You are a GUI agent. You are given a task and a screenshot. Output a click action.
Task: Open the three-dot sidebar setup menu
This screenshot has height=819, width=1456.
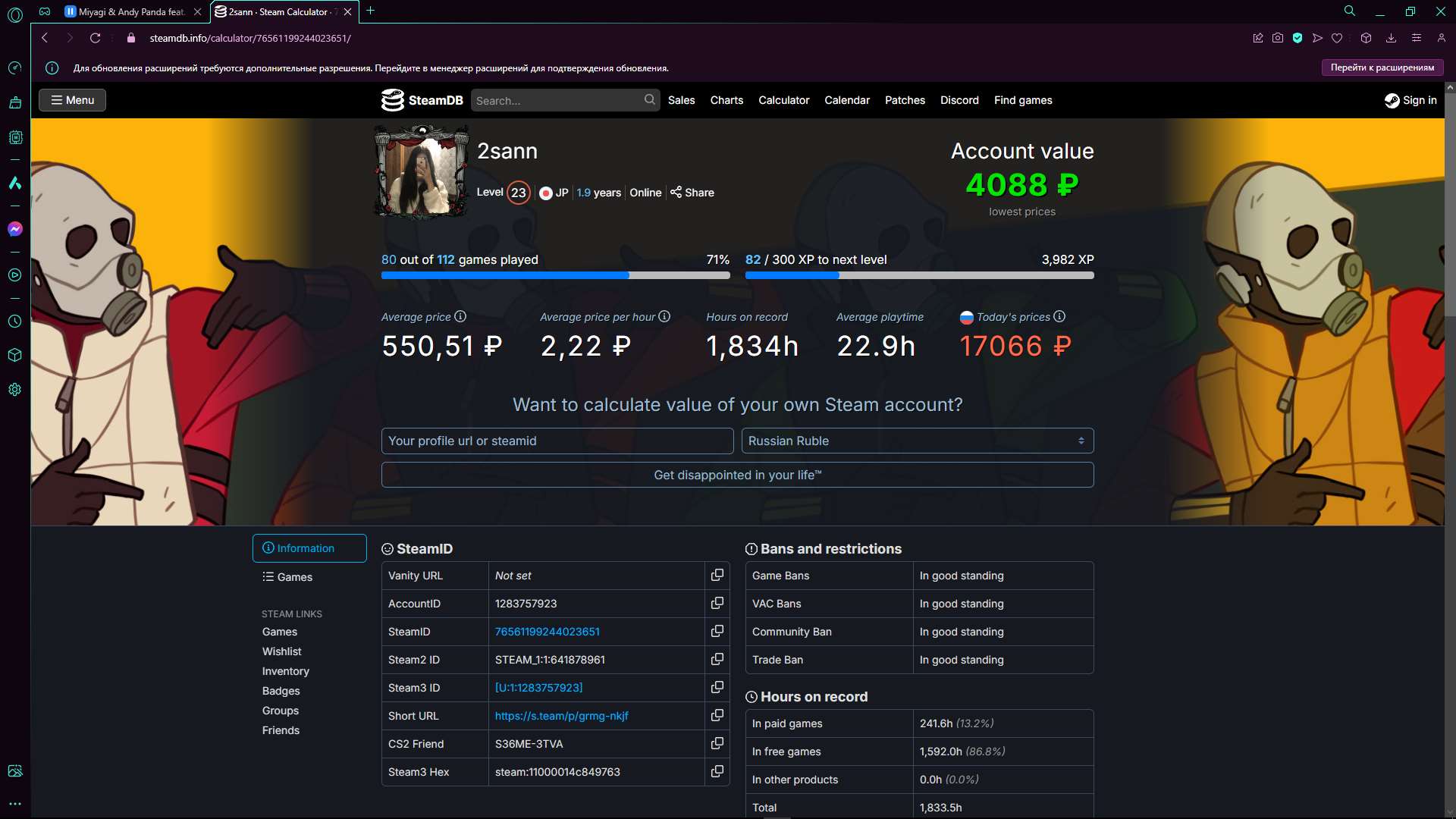click(x=14, y=804)
